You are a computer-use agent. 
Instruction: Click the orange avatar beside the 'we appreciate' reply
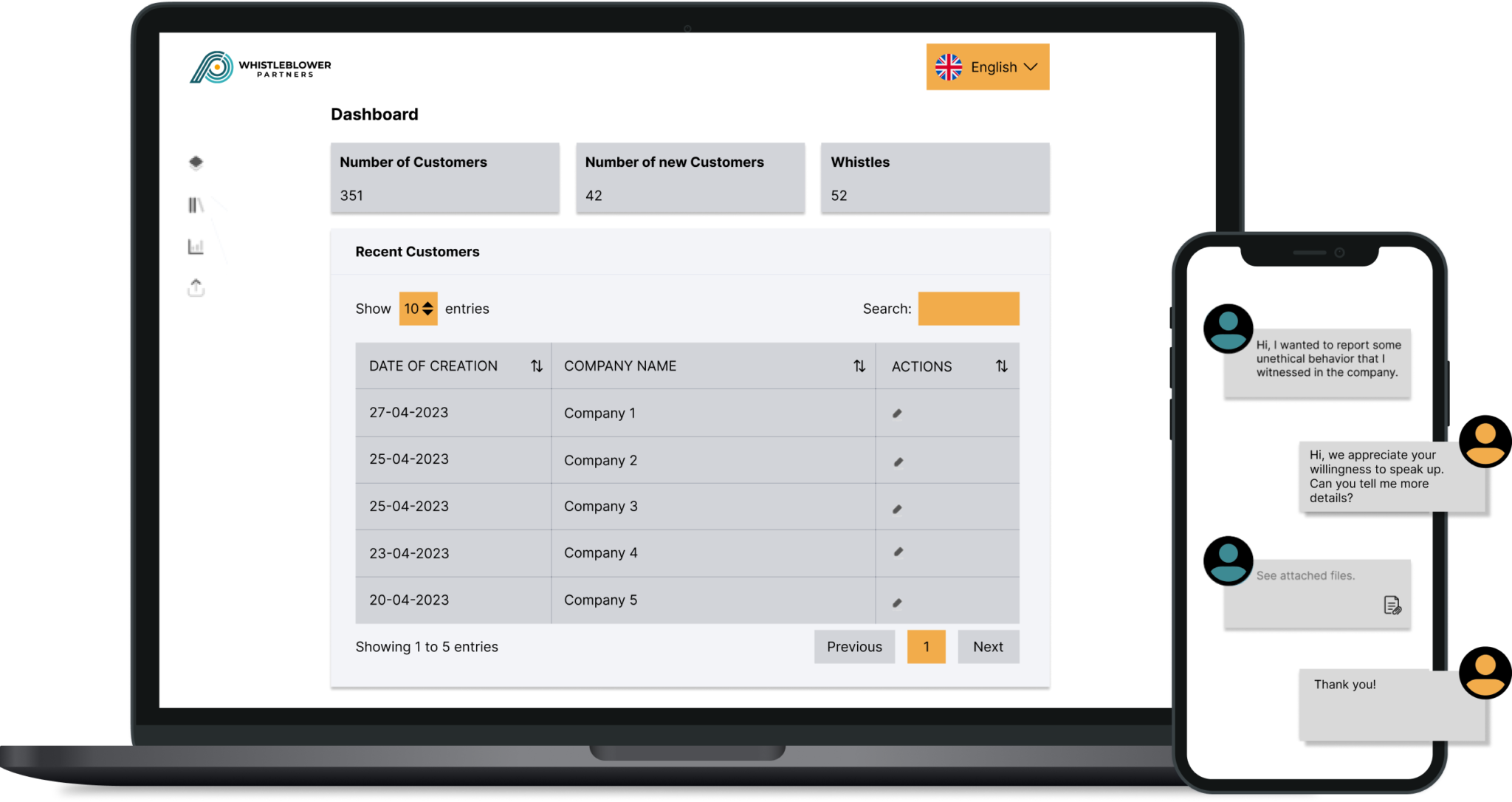[1485, 441]
